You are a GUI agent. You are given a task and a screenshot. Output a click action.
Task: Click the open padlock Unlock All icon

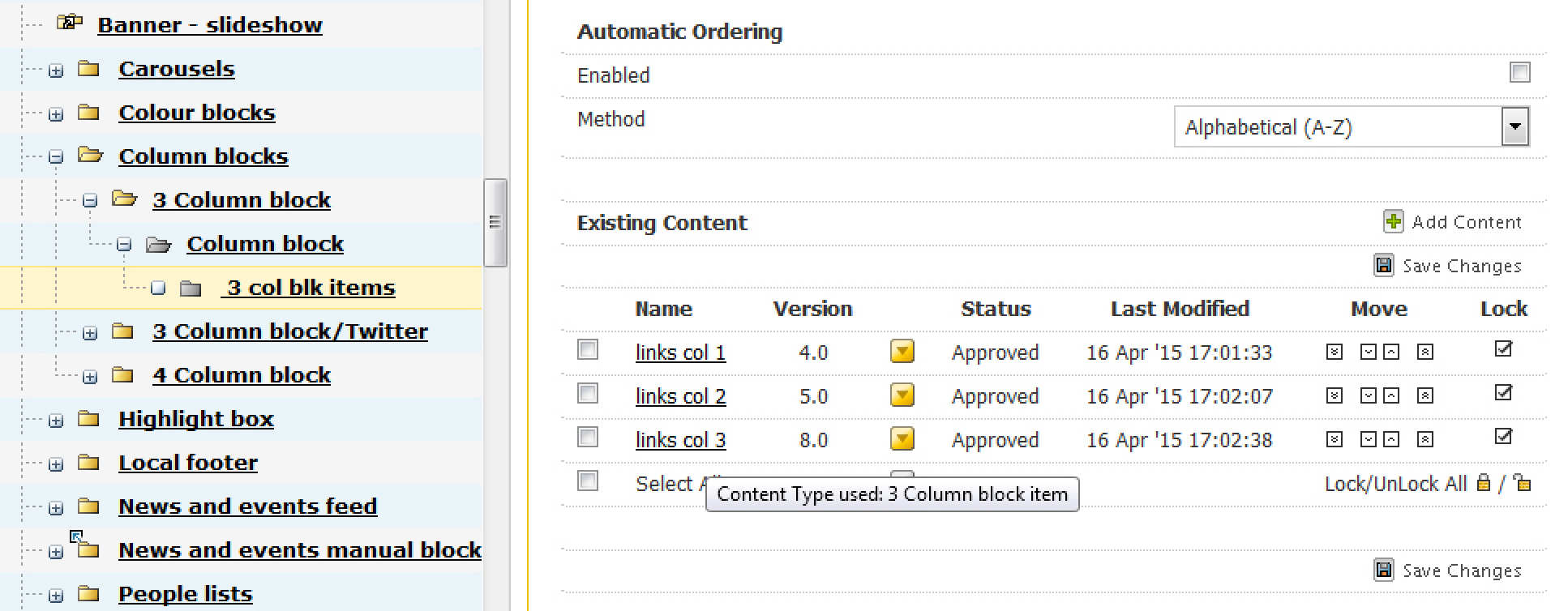coord(1523,484)
